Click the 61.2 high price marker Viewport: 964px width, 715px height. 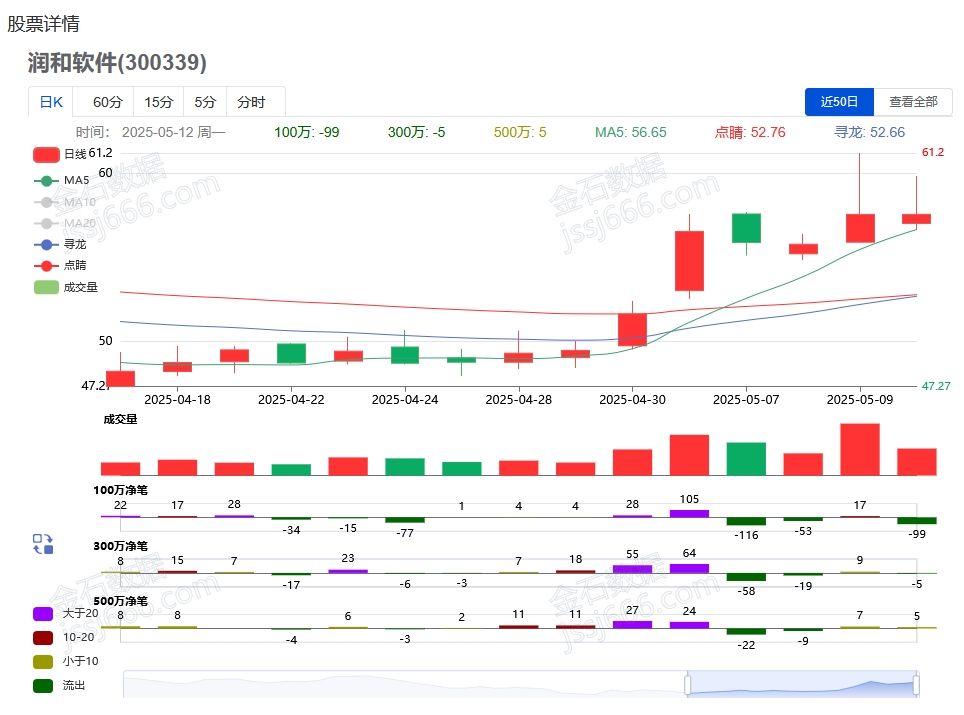pyautogui.click(x=933, y=152)
